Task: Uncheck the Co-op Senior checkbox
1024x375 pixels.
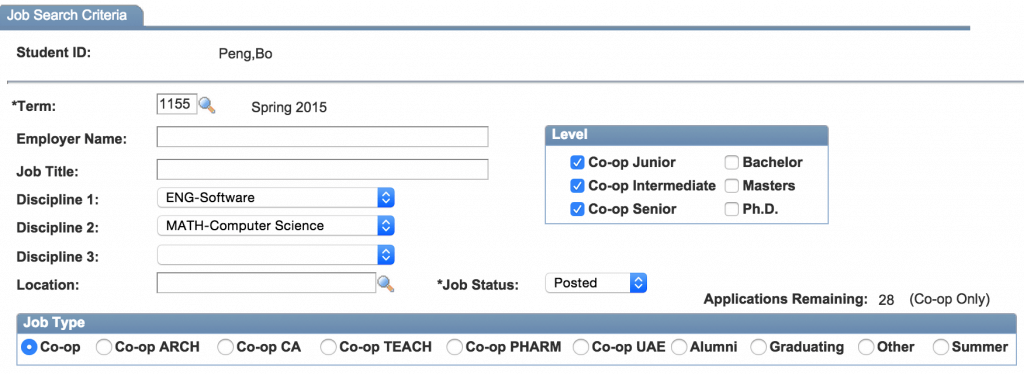Action: tap(577, 210)
